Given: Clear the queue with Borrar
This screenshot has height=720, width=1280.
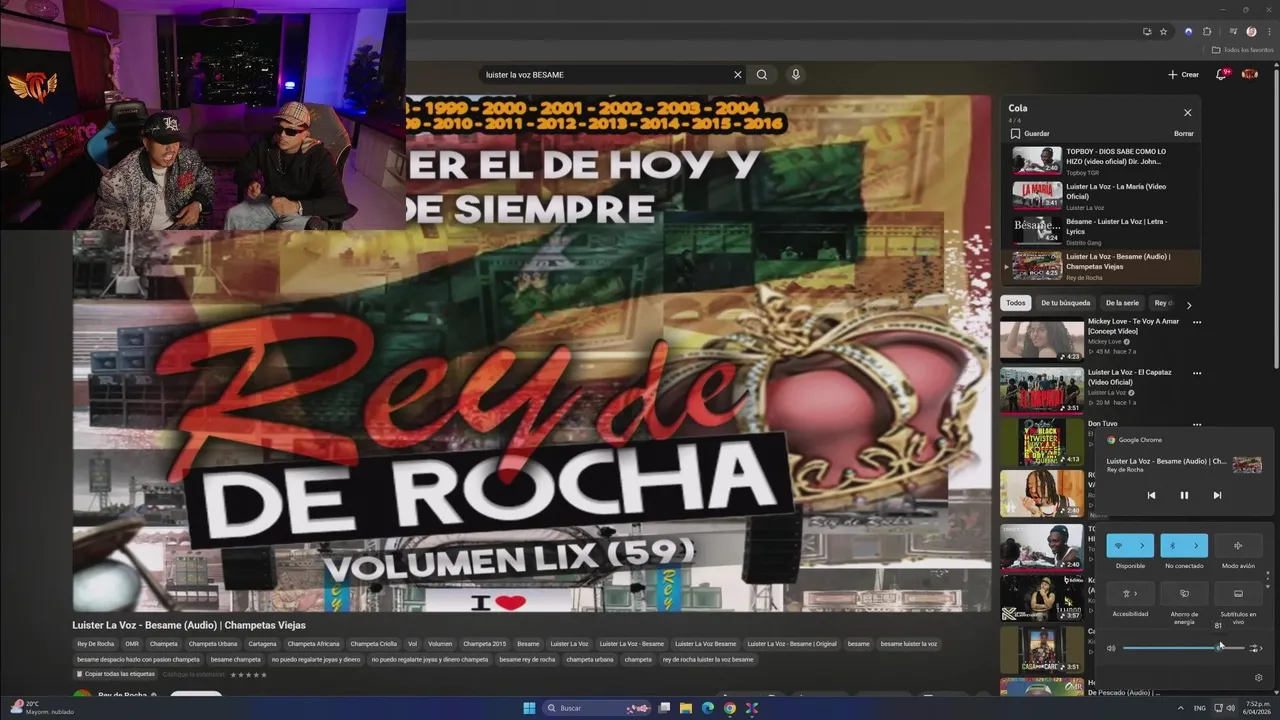Looking at the screenshot, I should pyautogui.click(x=1183, y=133).
